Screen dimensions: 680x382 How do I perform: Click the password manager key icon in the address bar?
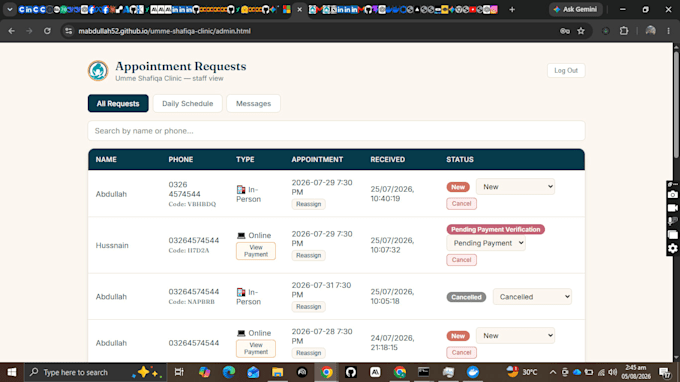click(x=565, y=31)
